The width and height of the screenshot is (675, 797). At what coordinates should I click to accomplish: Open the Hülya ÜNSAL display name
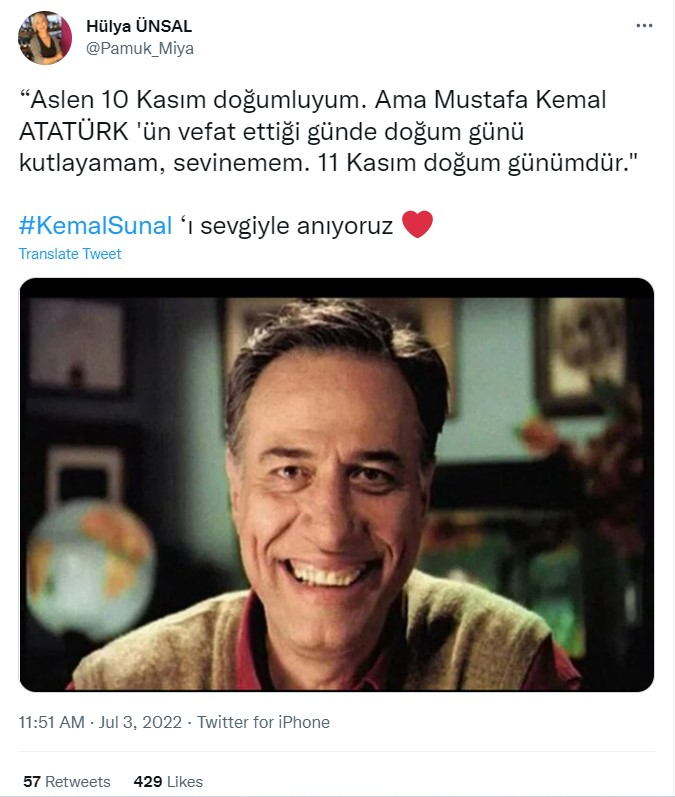tap(139, 26)
